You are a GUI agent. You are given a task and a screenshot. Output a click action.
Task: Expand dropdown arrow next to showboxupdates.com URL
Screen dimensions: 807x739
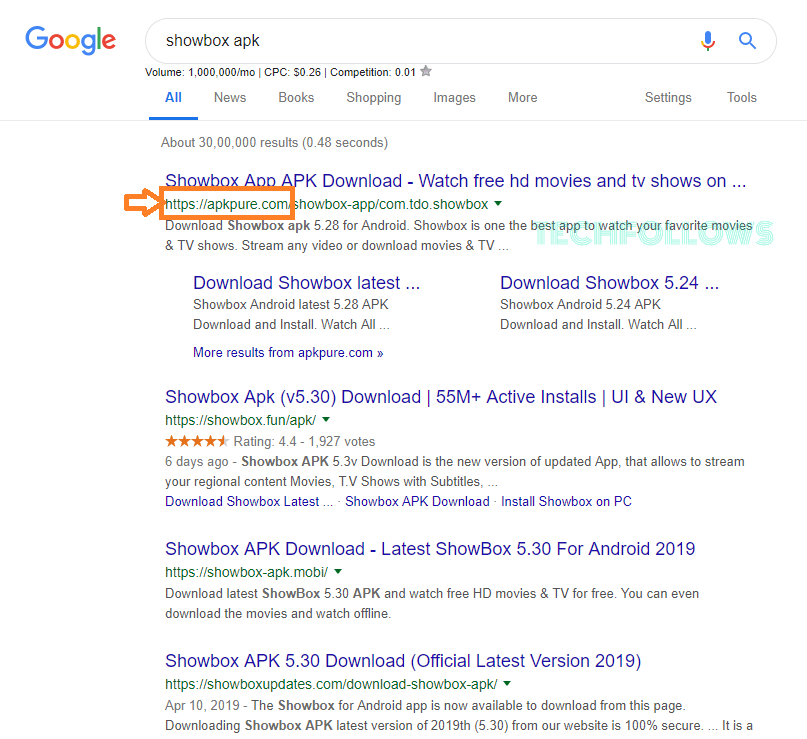point(507,683)
